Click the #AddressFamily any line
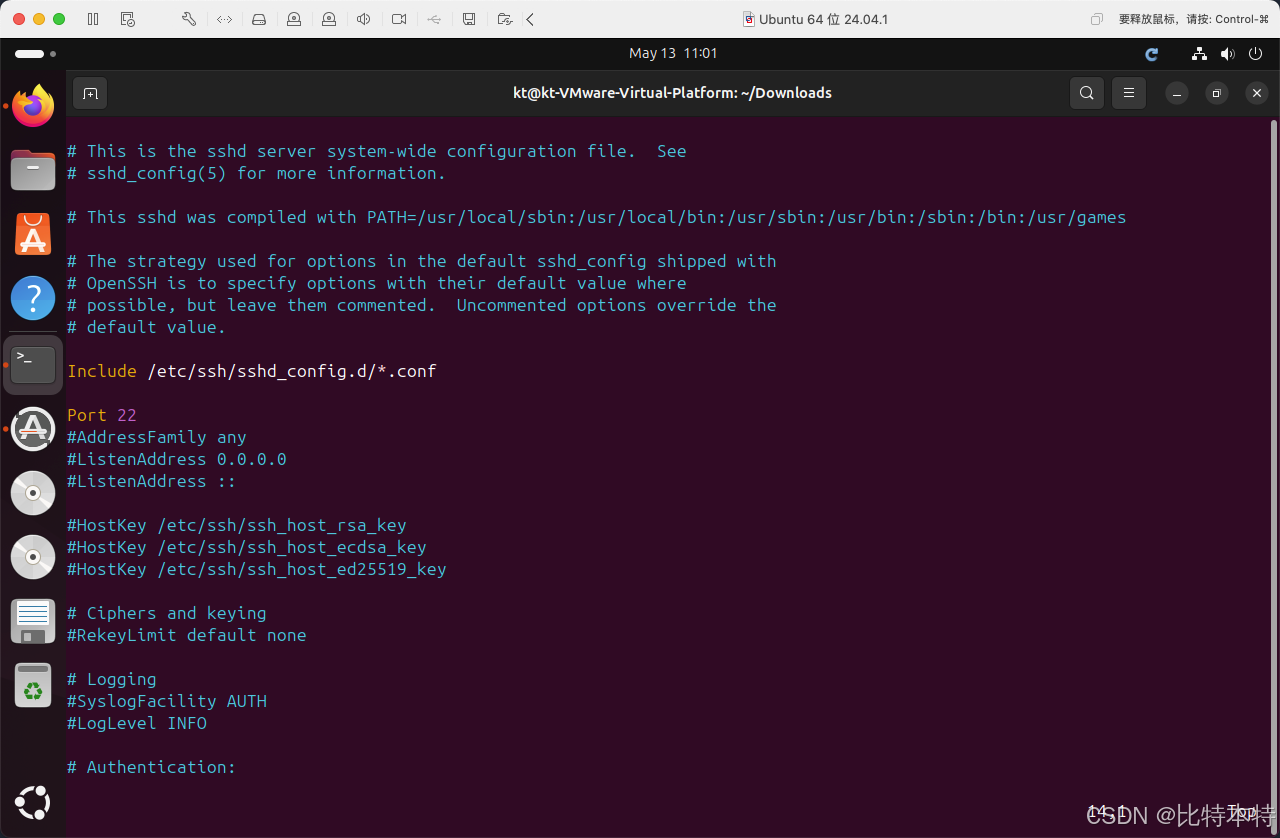 [157, 437]
